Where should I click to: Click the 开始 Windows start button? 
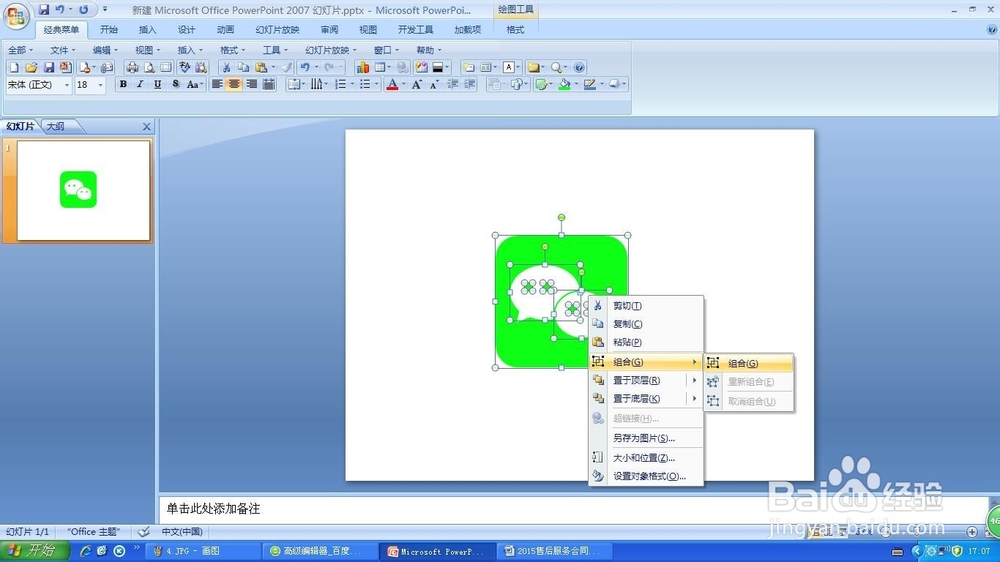tap(32, 551)
